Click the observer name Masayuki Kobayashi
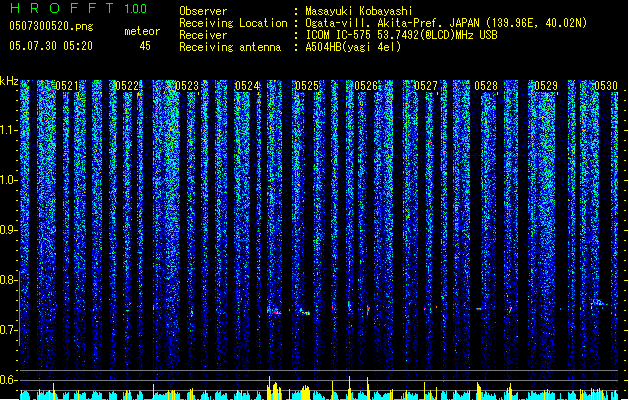This screenshot has width=629, height=400. click(x=358, y=11)
